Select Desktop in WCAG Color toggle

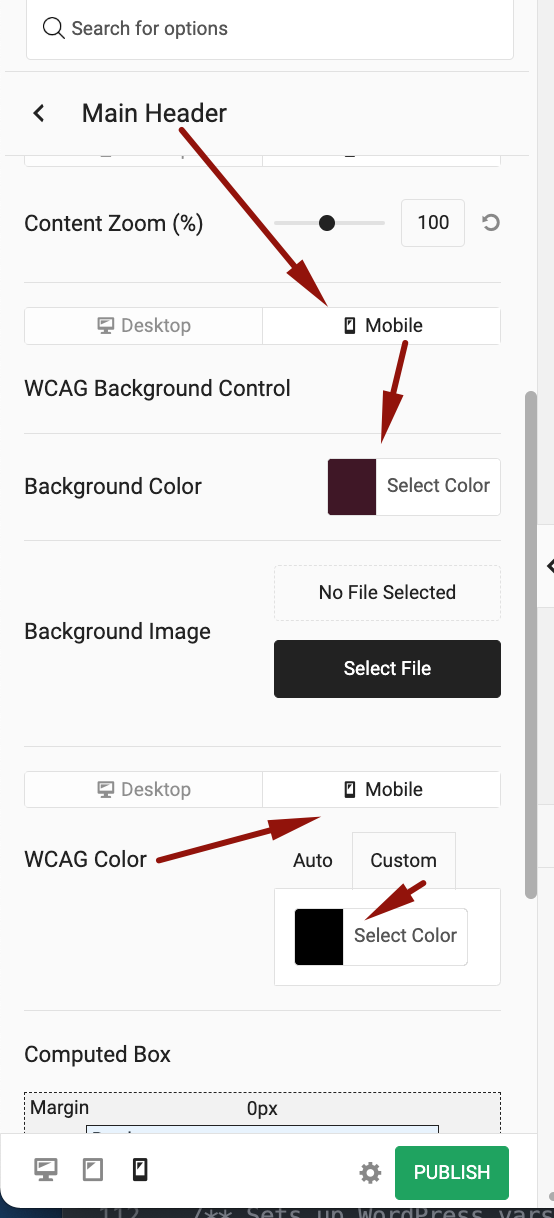click(x=143, y=790)
